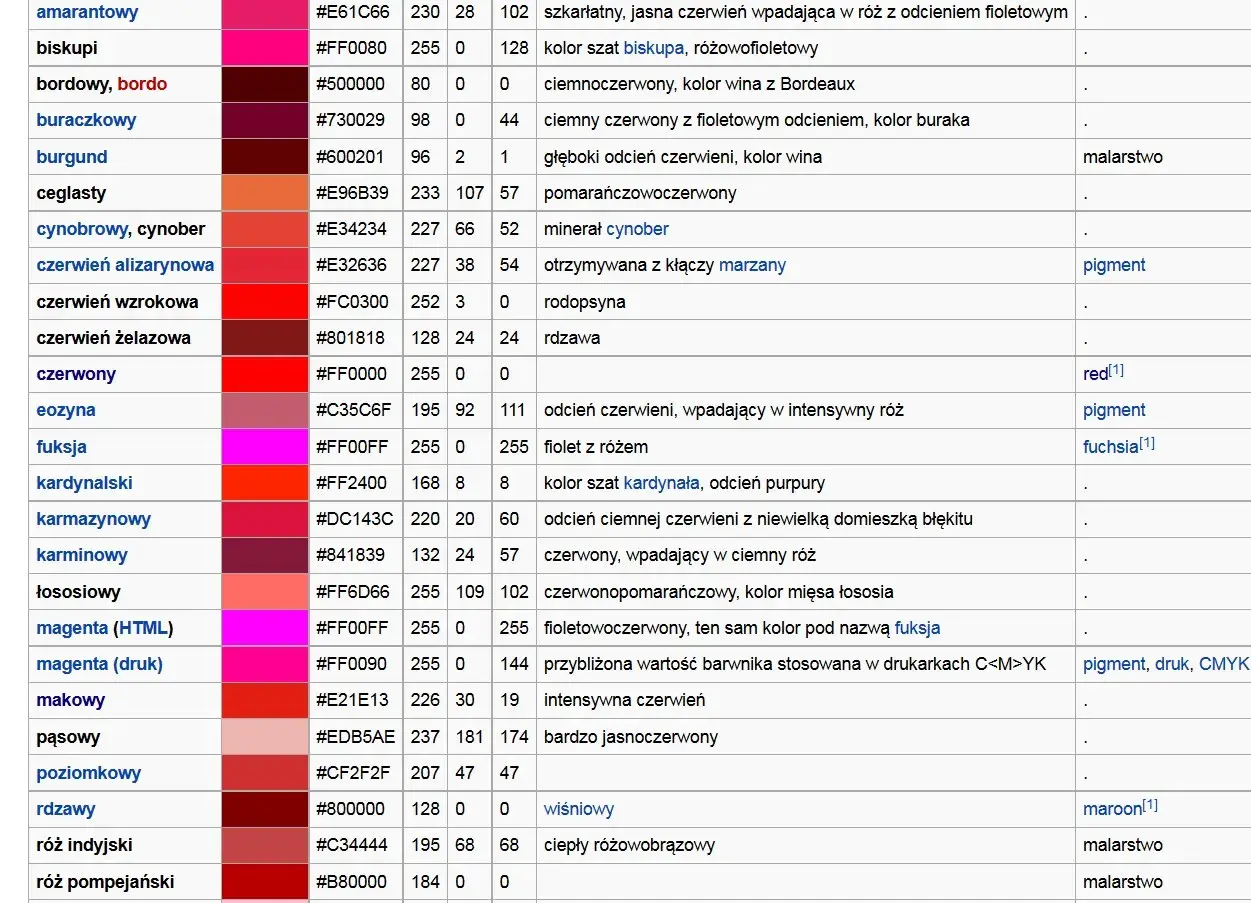
Task: Click the kardynała link
Action: [x=662, y=483]
